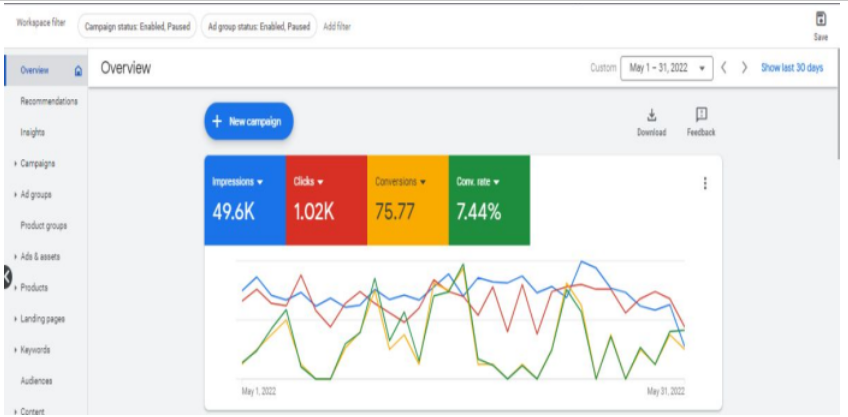
Task: Open the Feedback icon
Action: [x=701, y=115]
